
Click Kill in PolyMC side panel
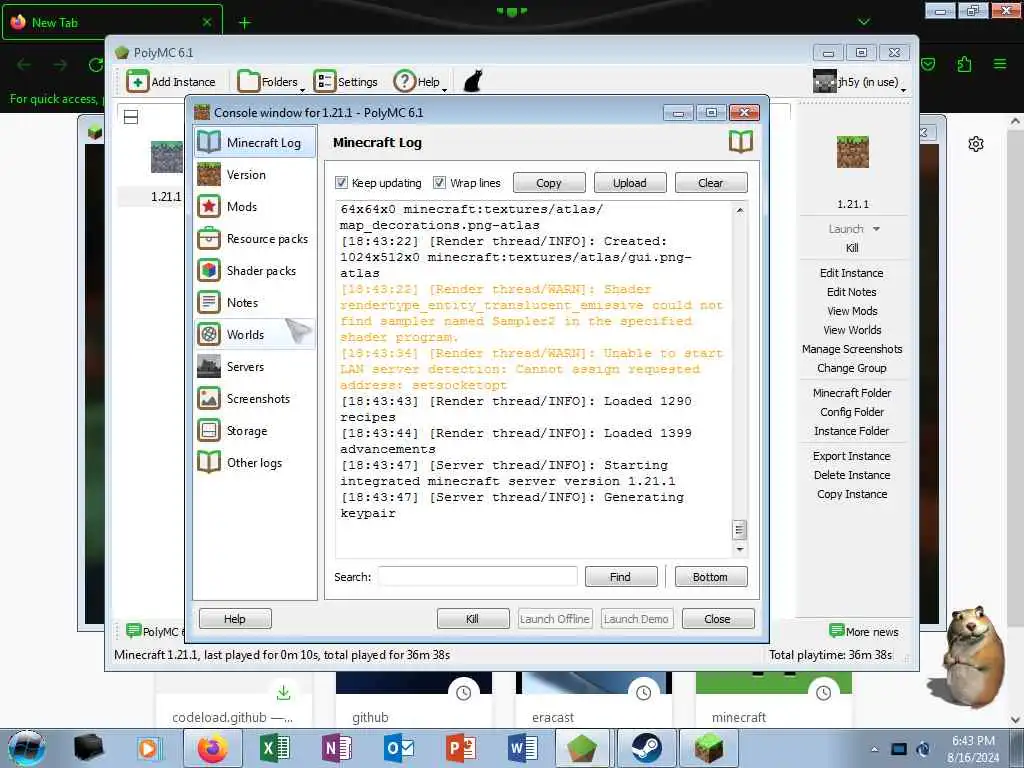852,248
